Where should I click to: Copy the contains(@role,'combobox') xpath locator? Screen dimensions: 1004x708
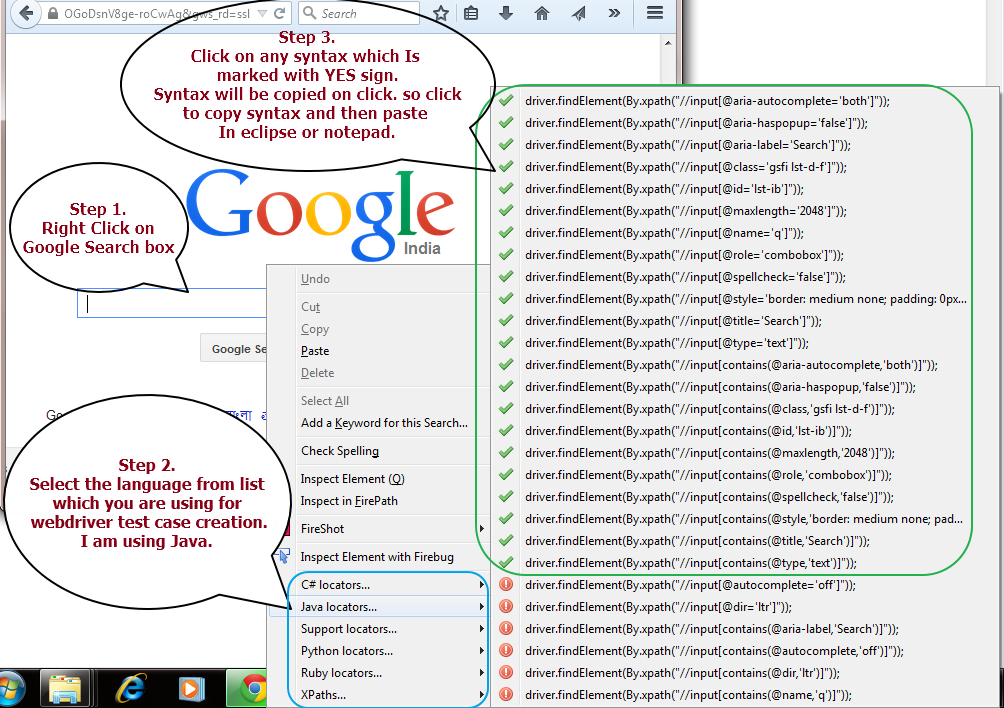(709, 475)
